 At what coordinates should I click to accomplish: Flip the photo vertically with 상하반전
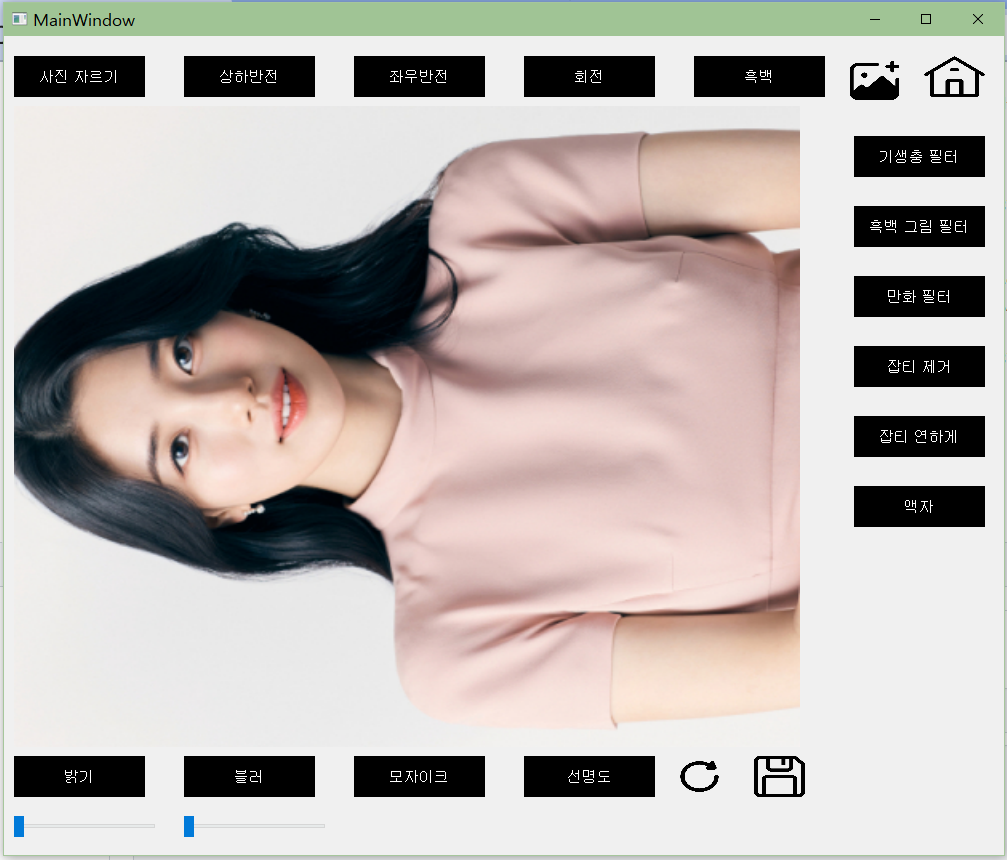249,76
